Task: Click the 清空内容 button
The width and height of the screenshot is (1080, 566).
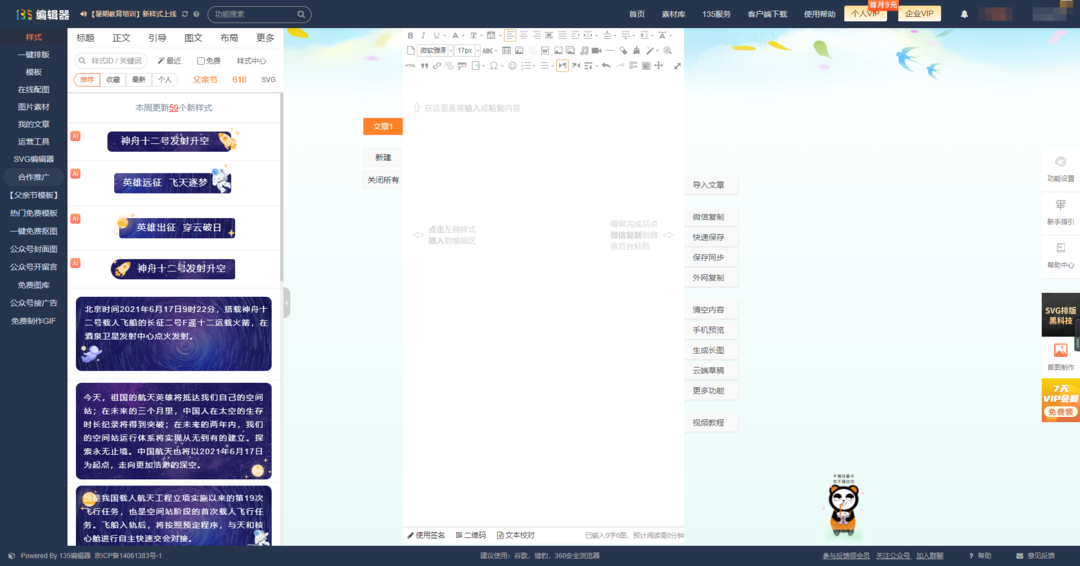Action: 708,310
